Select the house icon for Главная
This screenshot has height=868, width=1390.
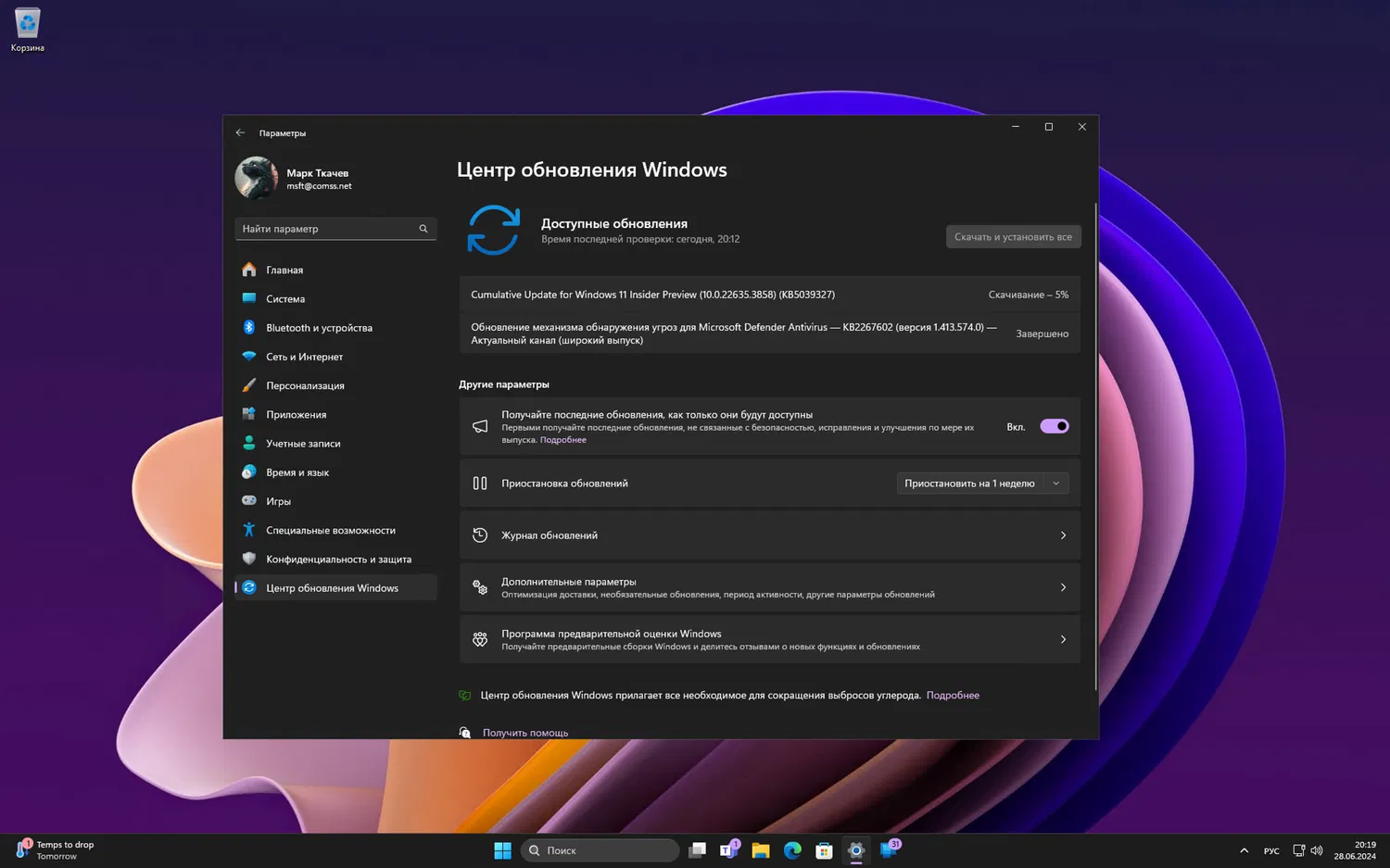tap(249, 270)
